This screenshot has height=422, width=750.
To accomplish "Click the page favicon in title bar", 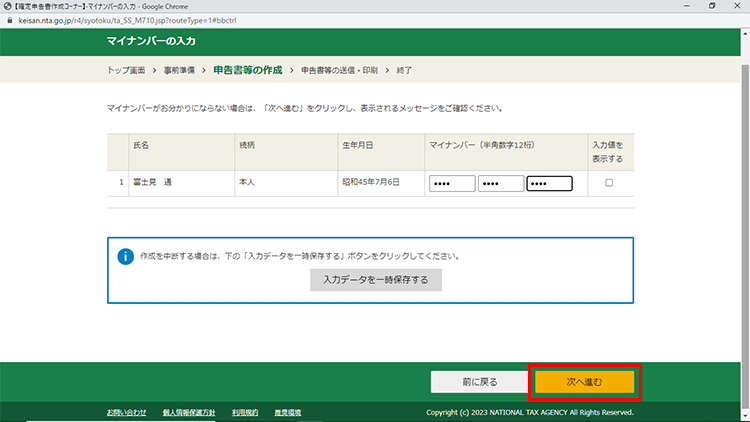I will (x=7, y=6).
